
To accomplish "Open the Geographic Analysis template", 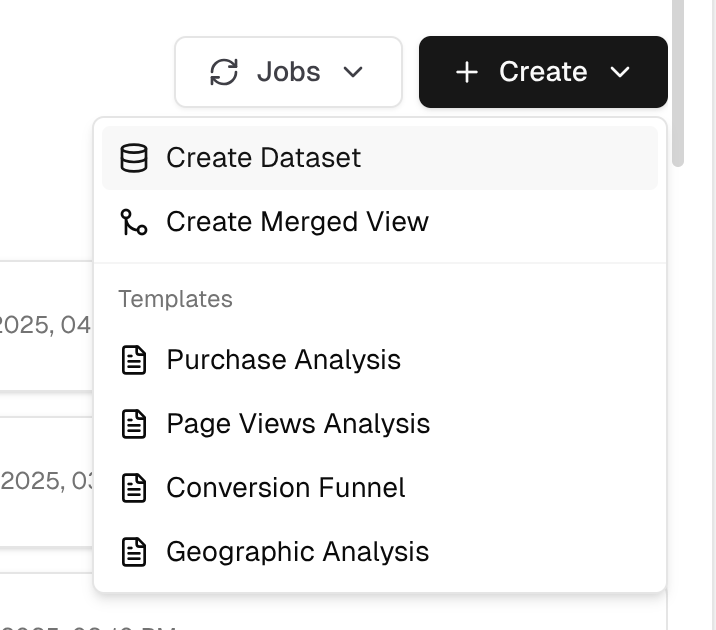I will 297,552.
